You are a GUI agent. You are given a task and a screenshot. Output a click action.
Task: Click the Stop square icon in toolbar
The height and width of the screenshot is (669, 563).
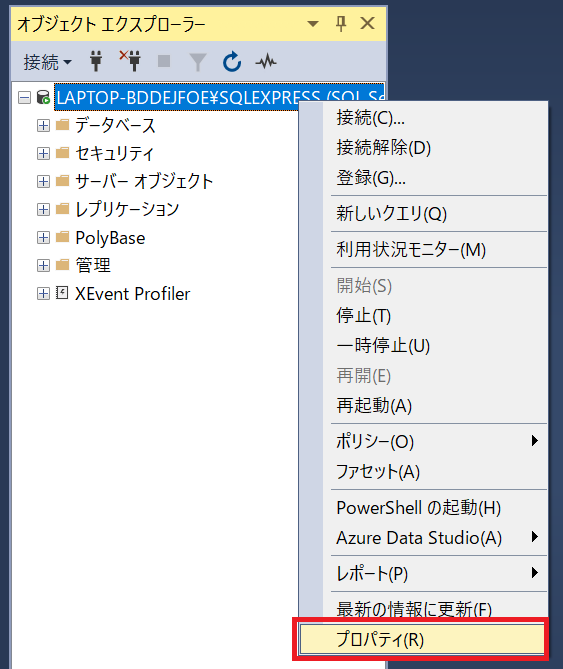164,61
